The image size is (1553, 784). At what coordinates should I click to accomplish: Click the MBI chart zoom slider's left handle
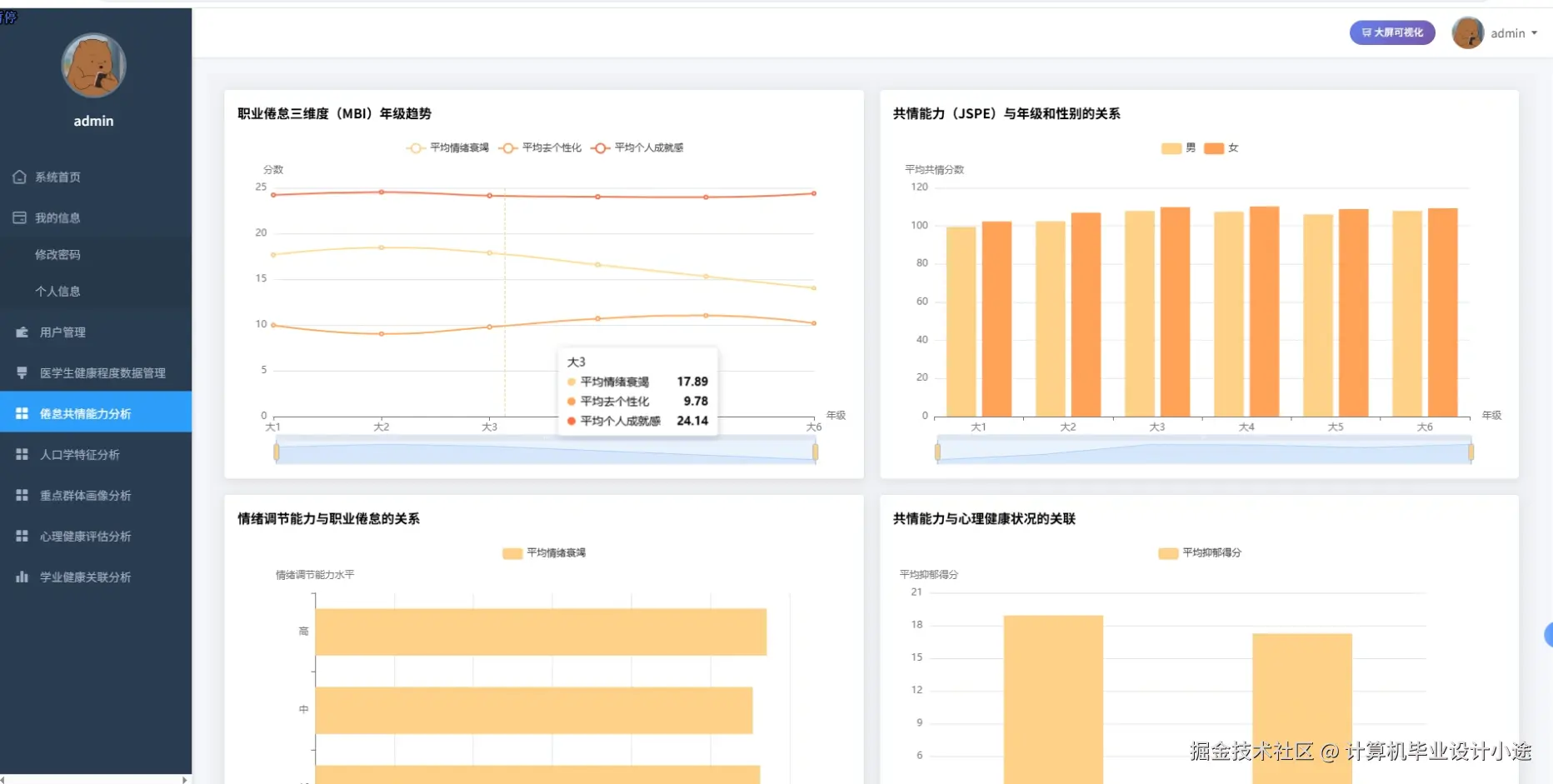(x=277, y=452)
